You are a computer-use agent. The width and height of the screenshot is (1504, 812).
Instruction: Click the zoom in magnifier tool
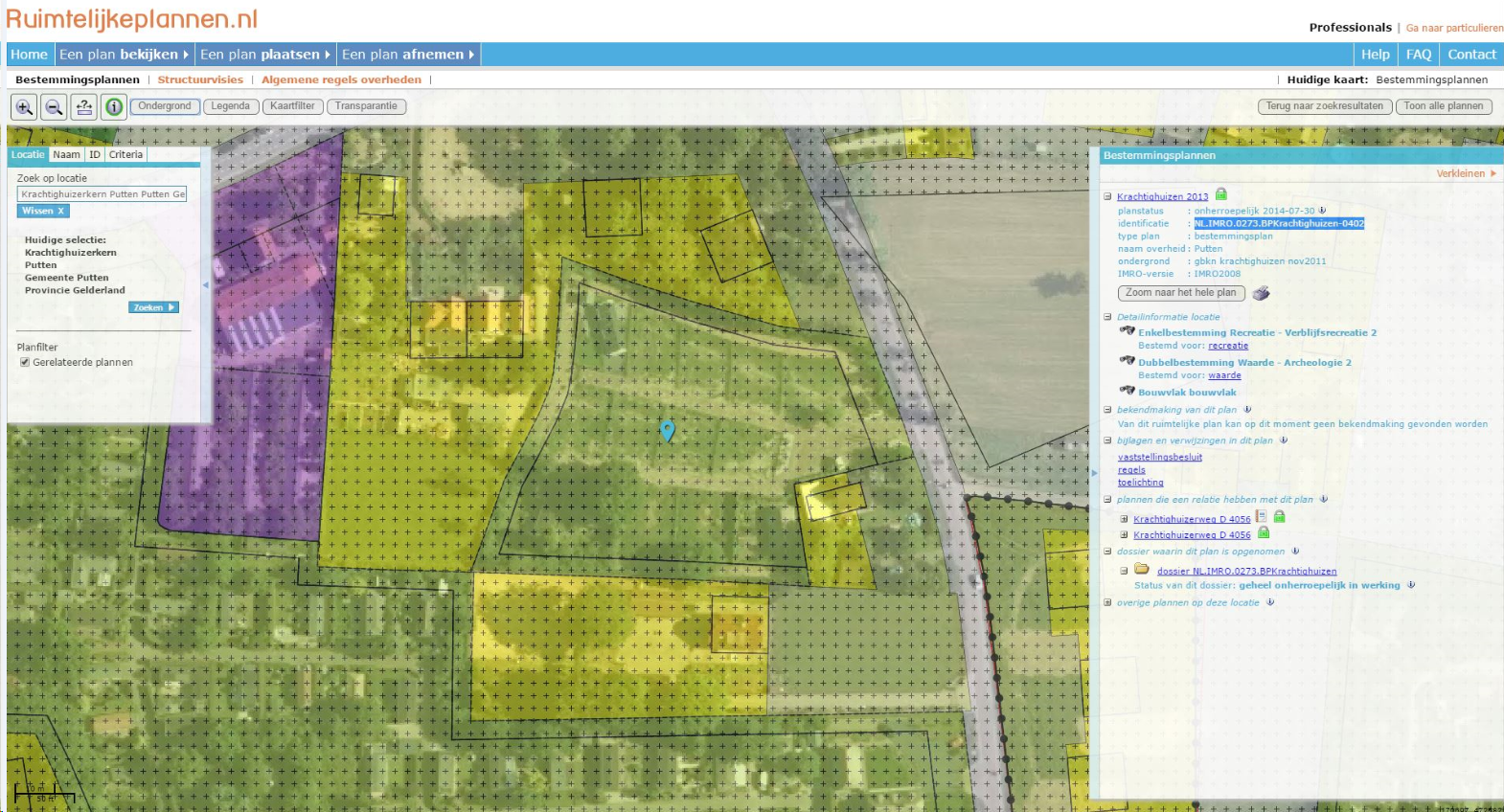[x=24, y=107]
